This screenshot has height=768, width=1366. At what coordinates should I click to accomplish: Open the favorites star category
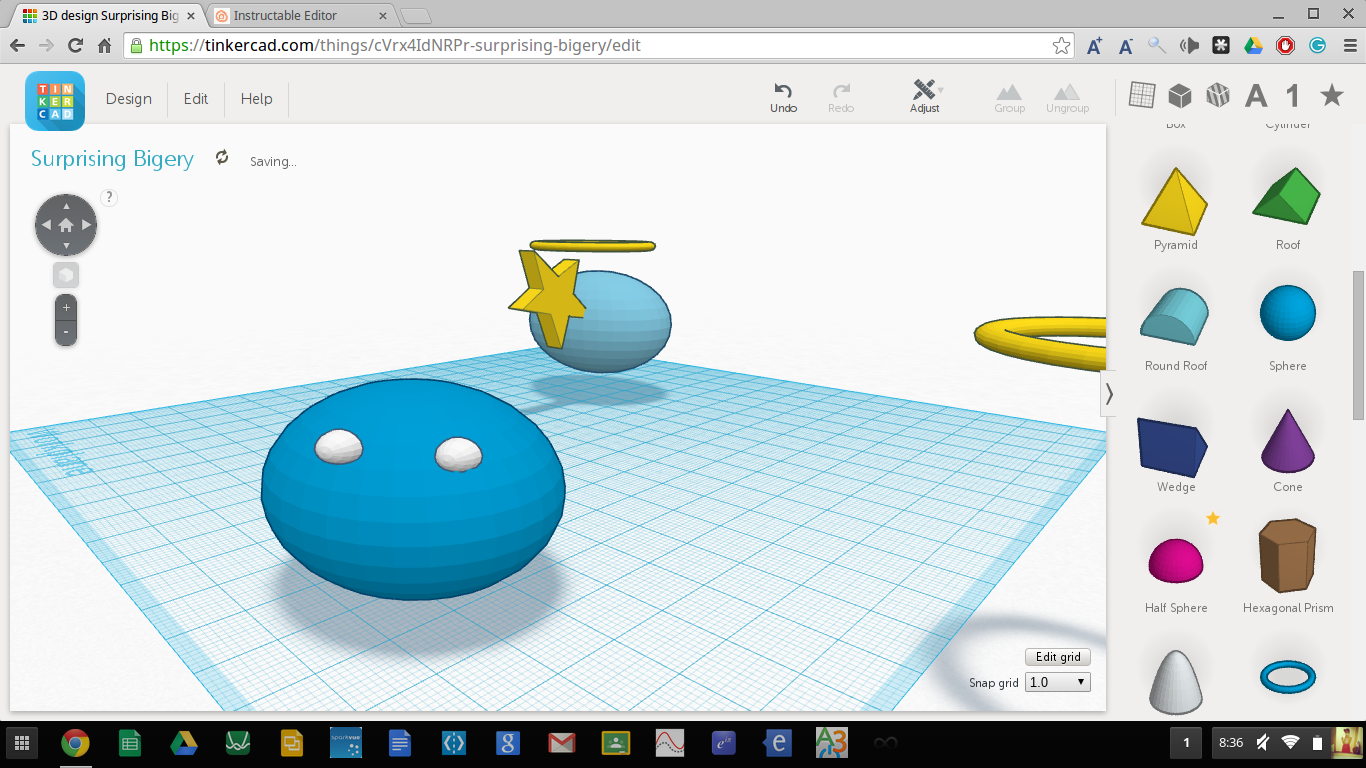click(x=1332, y=95)
